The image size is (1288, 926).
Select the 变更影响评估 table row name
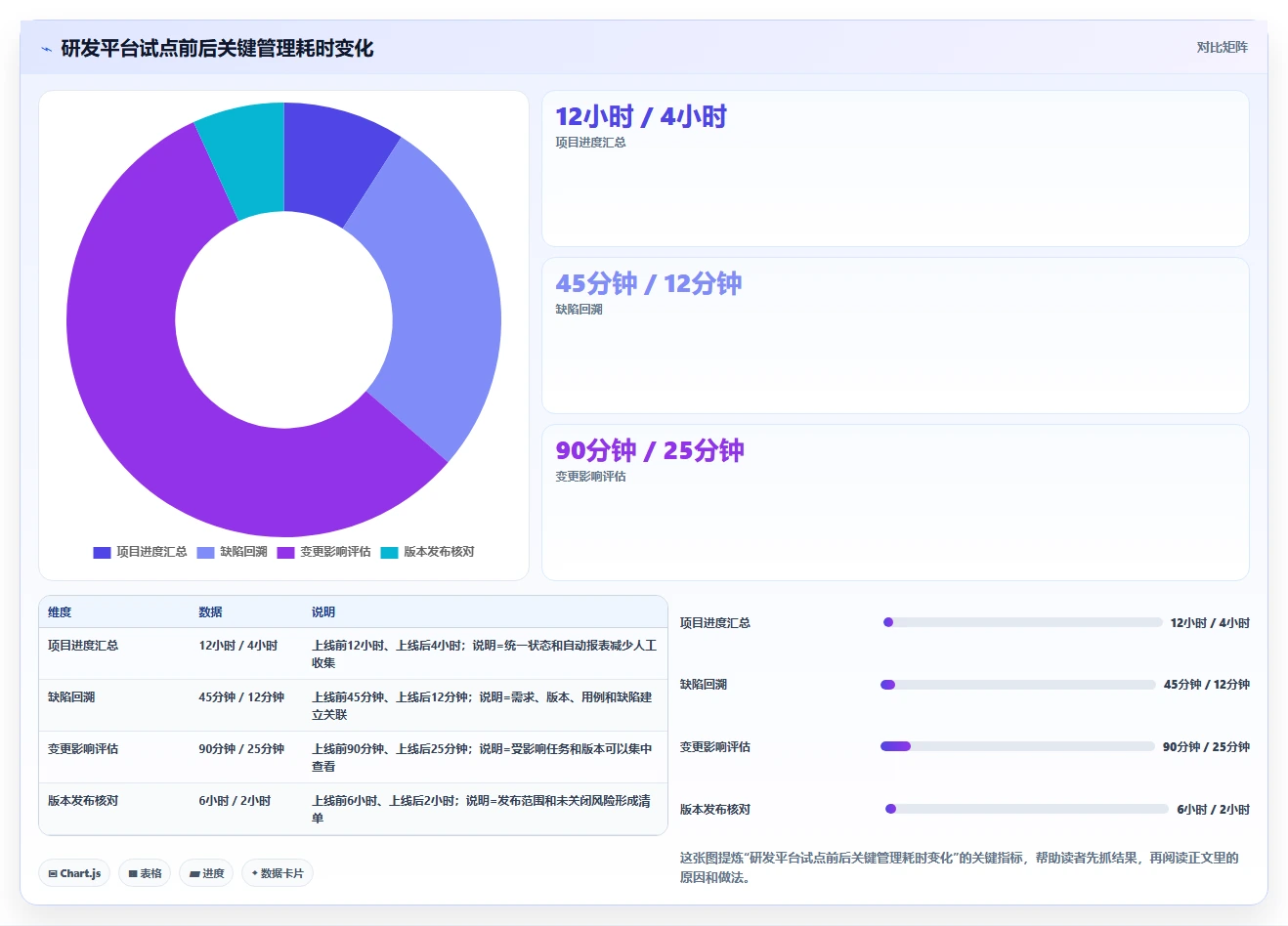point(83,749)
